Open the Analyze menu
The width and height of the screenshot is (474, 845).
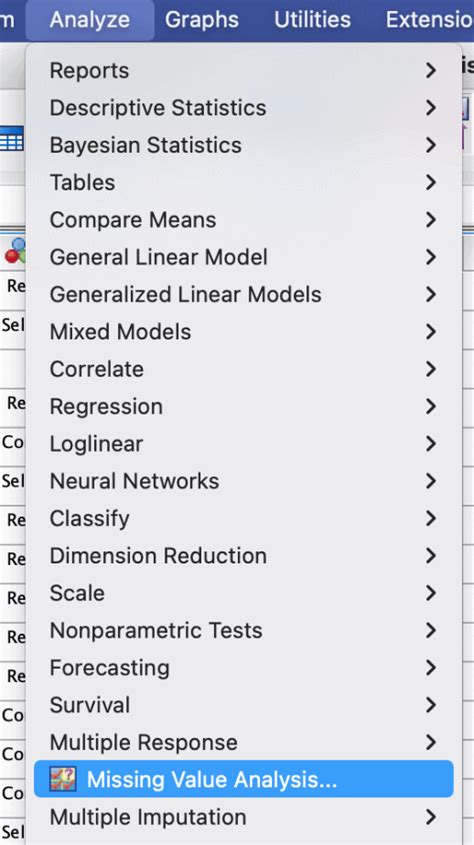[x=89, y=20]
